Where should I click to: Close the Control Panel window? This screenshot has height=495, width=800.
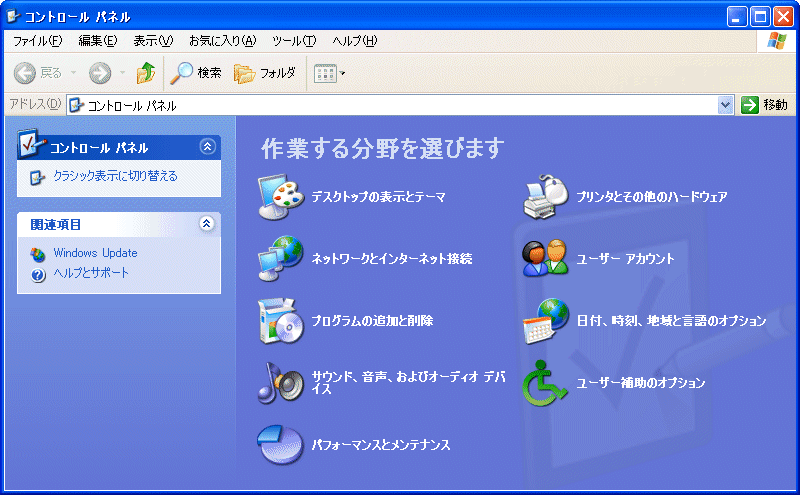(783, 17)
